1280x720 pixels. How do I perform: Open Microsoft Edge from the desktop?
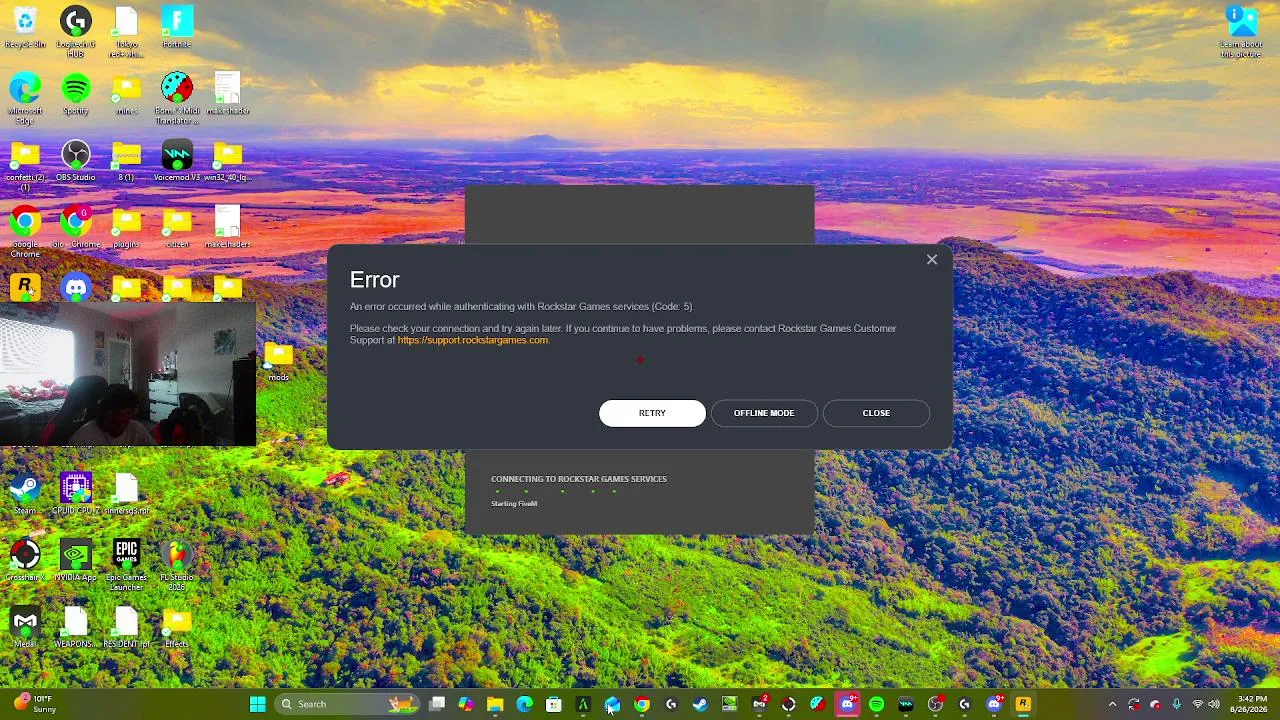point(25,98)
